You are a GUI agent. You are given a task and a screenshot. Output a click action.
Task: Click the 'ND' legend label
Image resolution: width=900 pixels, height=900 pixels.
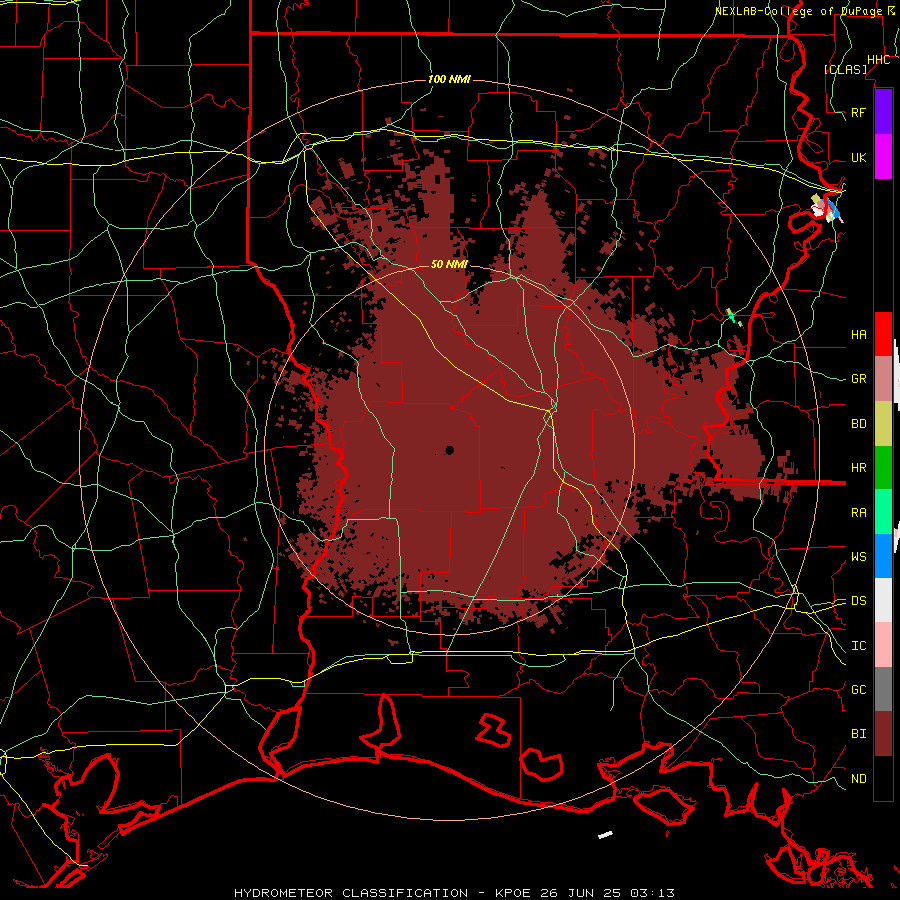[858, 779]
